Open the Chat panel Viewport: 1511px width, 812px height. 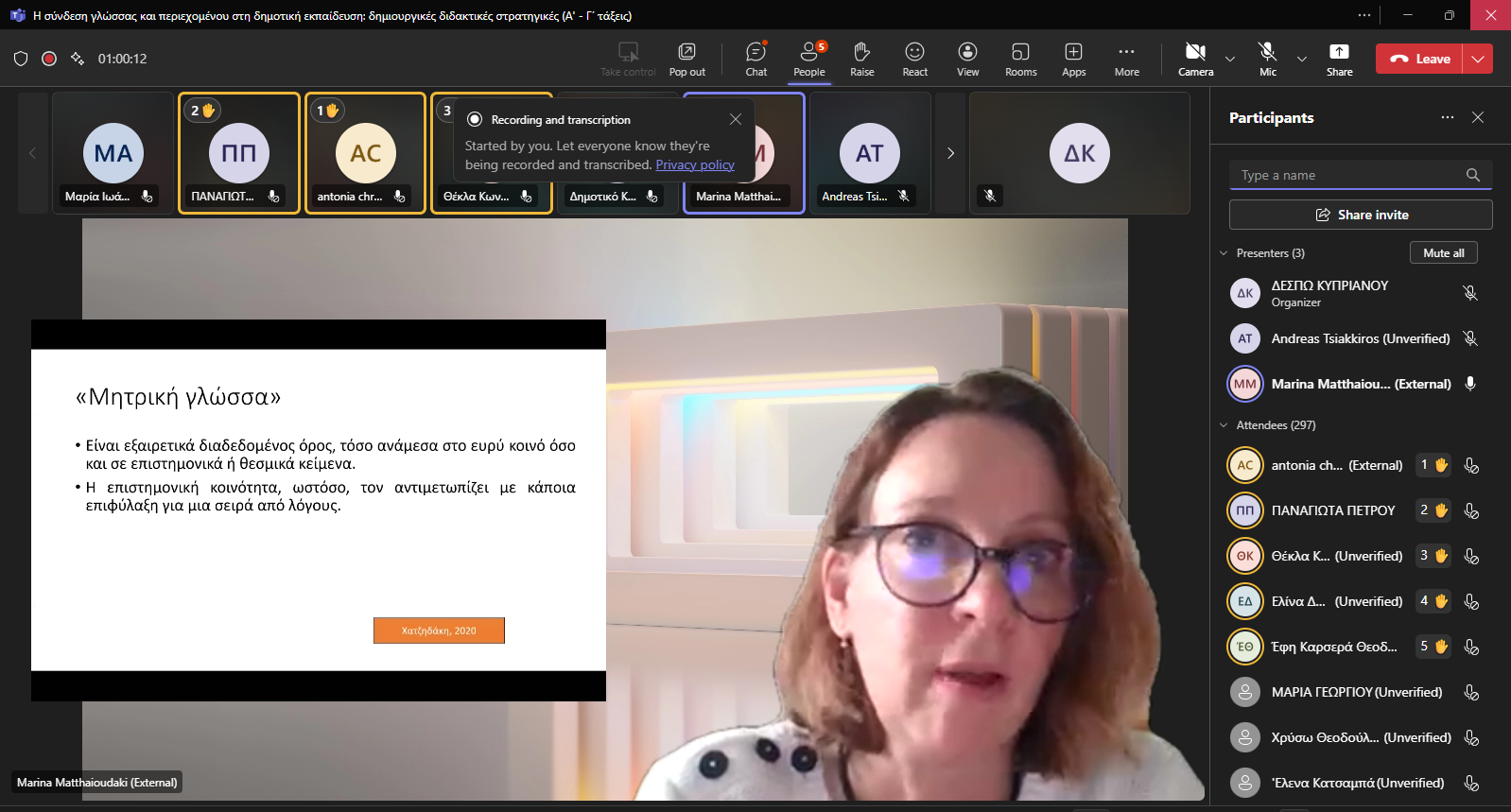pyautogui.click(x=755, y=59)
